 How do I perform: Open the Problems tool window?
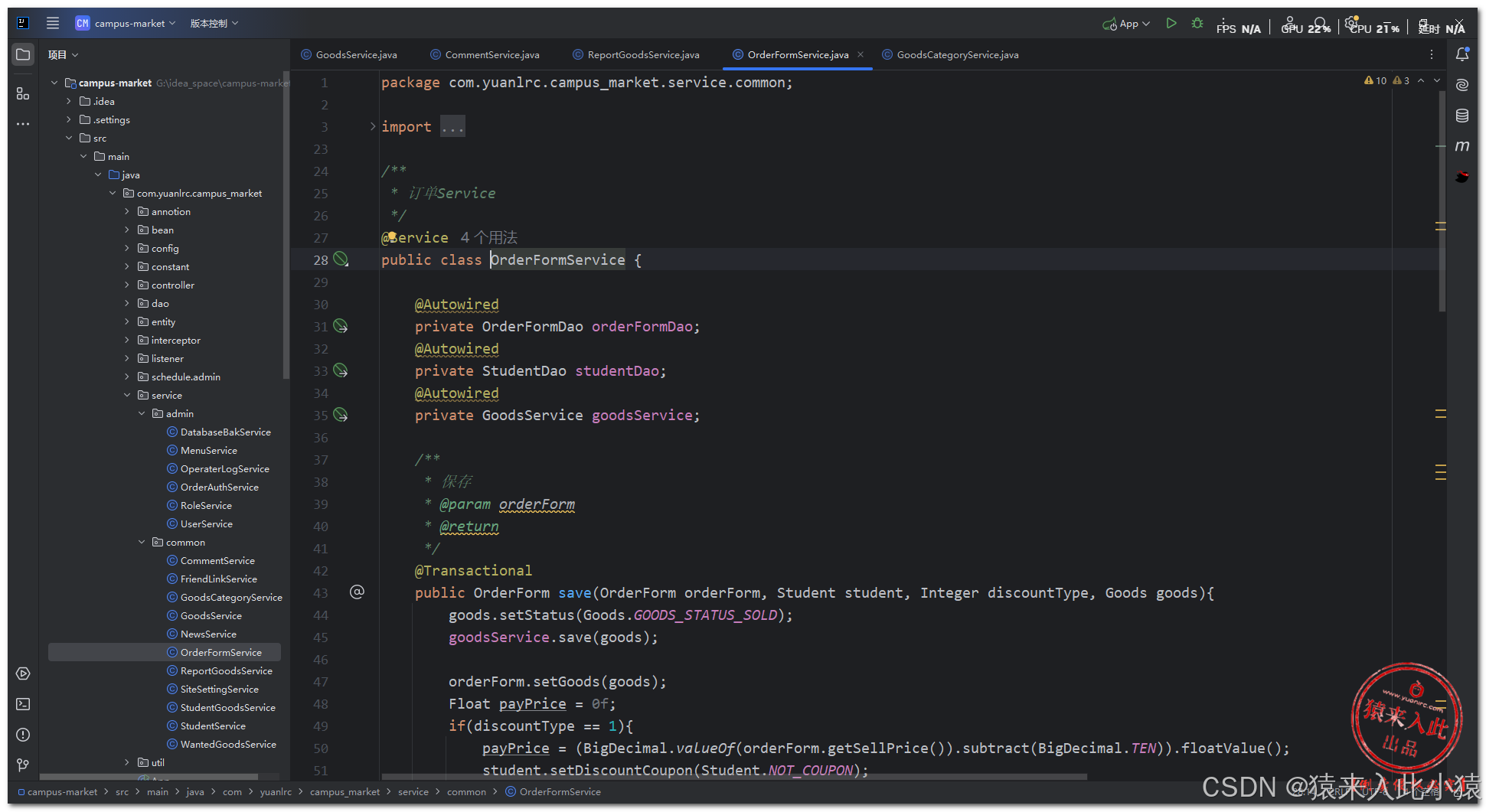pyautogui.click(x=23, y=735)
